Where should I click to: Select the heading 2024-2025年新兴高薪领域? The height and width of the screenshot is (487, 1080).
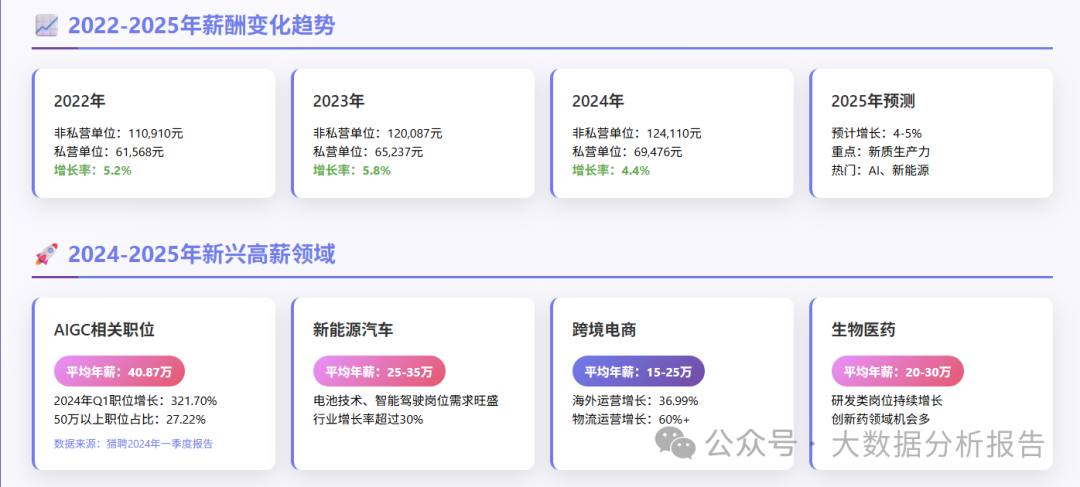tap(201, 255)
